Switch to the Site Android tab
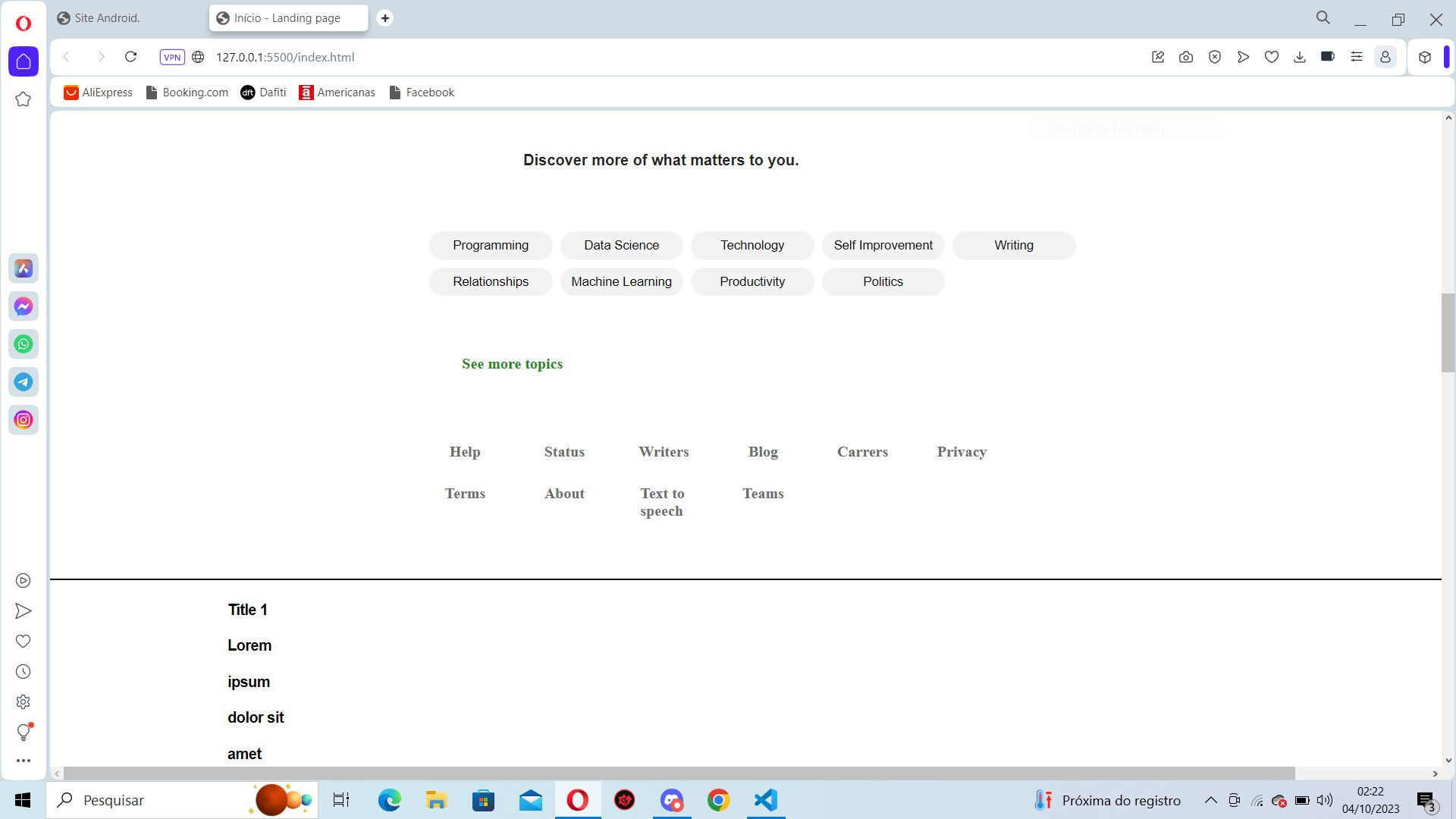 106,17
